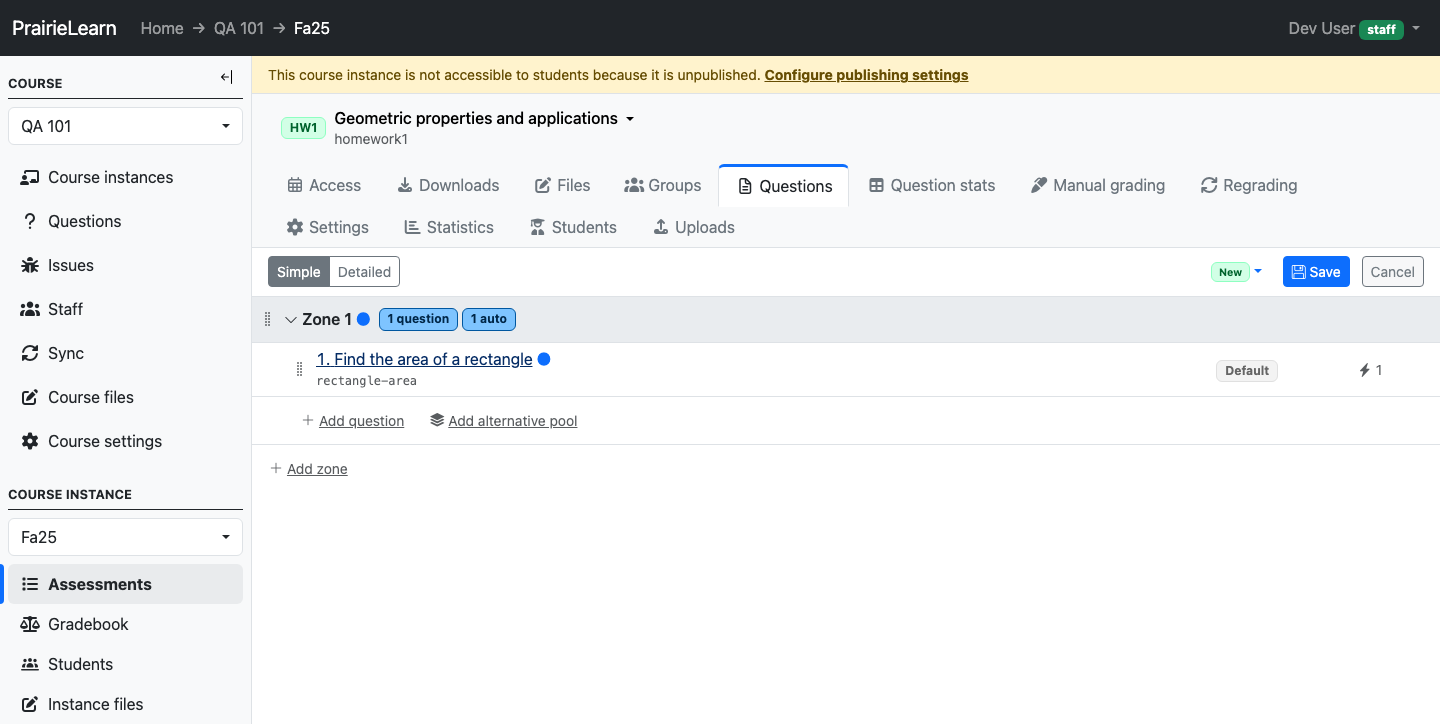This screenshot has width=1440, height=724.
Task: Click the blue dot beside Zone 1
Action: click(363, 319)
